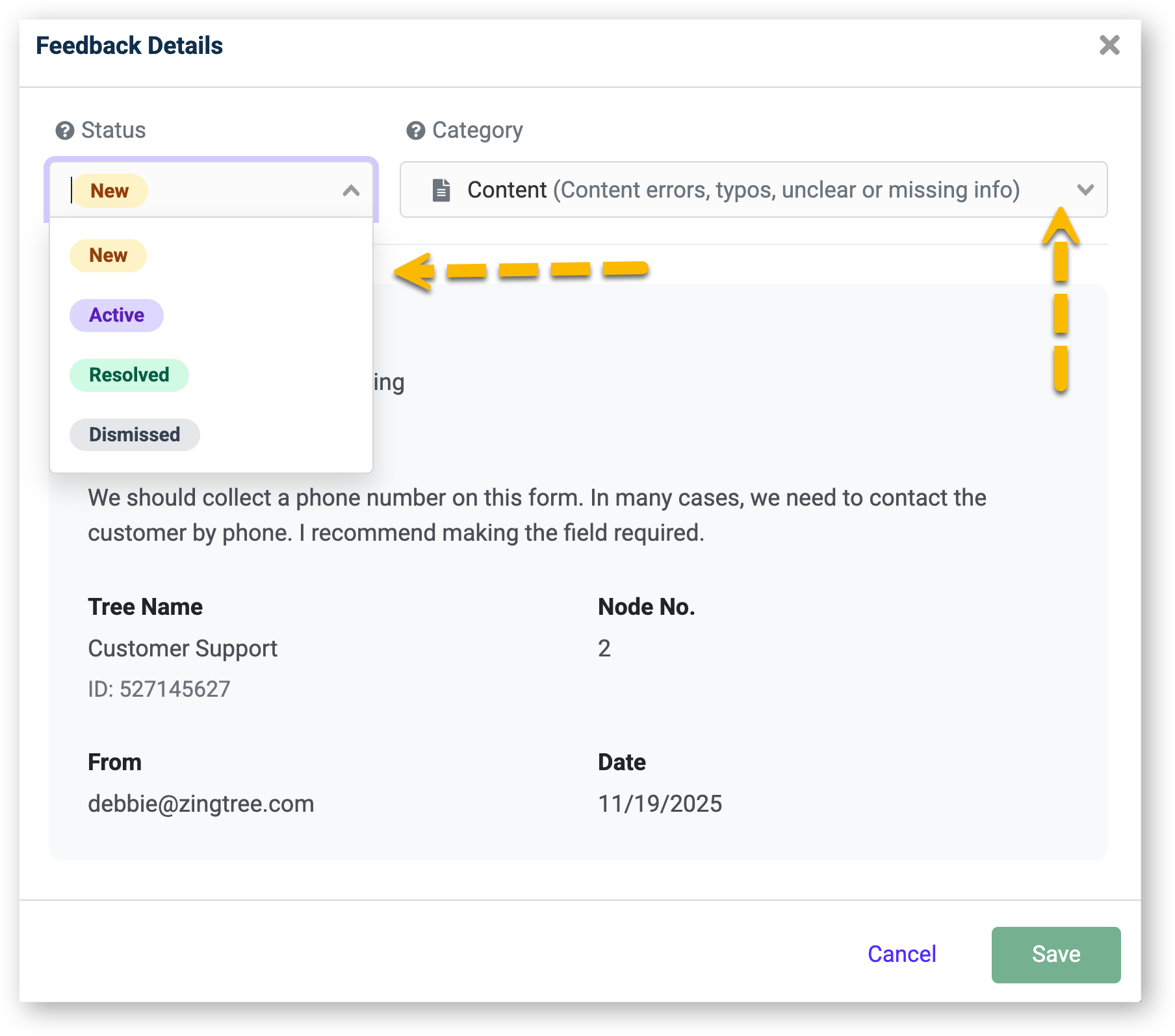Click the document icon in Category field
The width and height of the screenshot is (1175, 1036).
coord(441,190)
